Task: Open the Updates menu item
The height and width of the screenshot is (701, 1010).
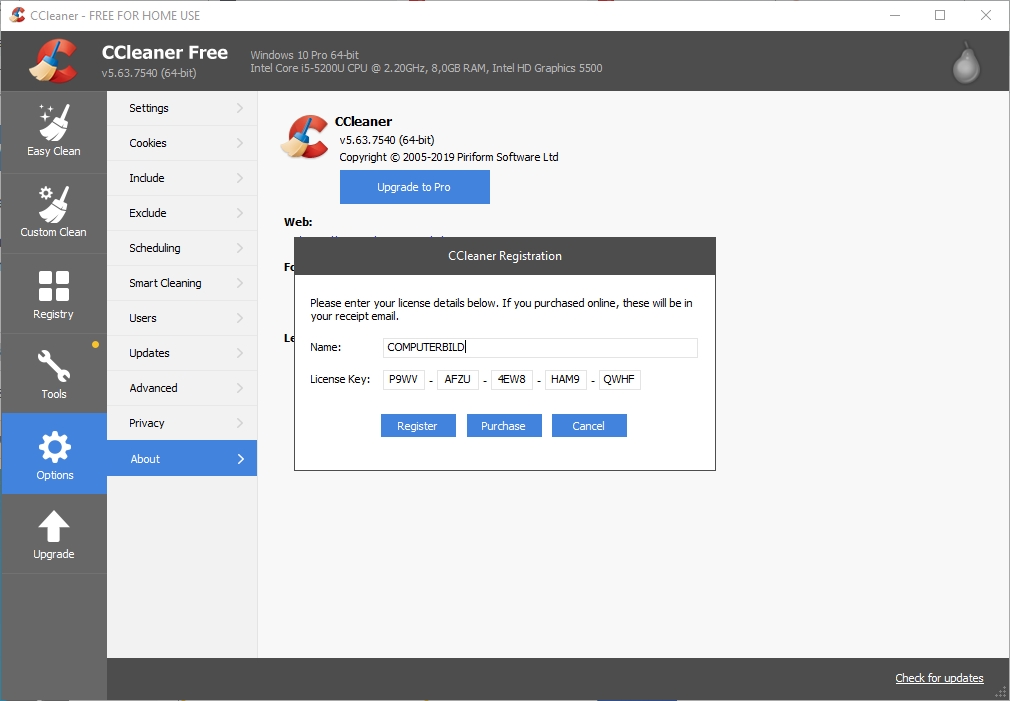Action: [151, 353]
